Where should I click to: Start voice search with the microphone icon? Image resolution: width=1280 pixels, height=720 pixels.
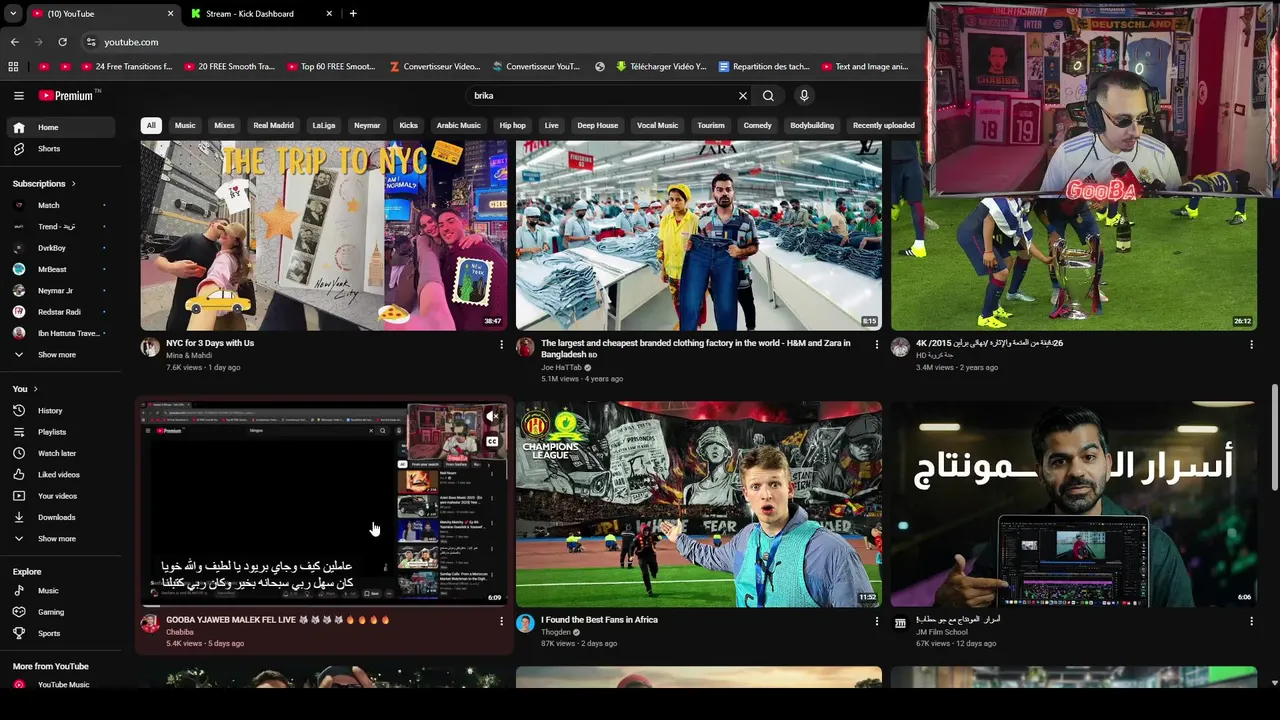click(x=804, y=96)
